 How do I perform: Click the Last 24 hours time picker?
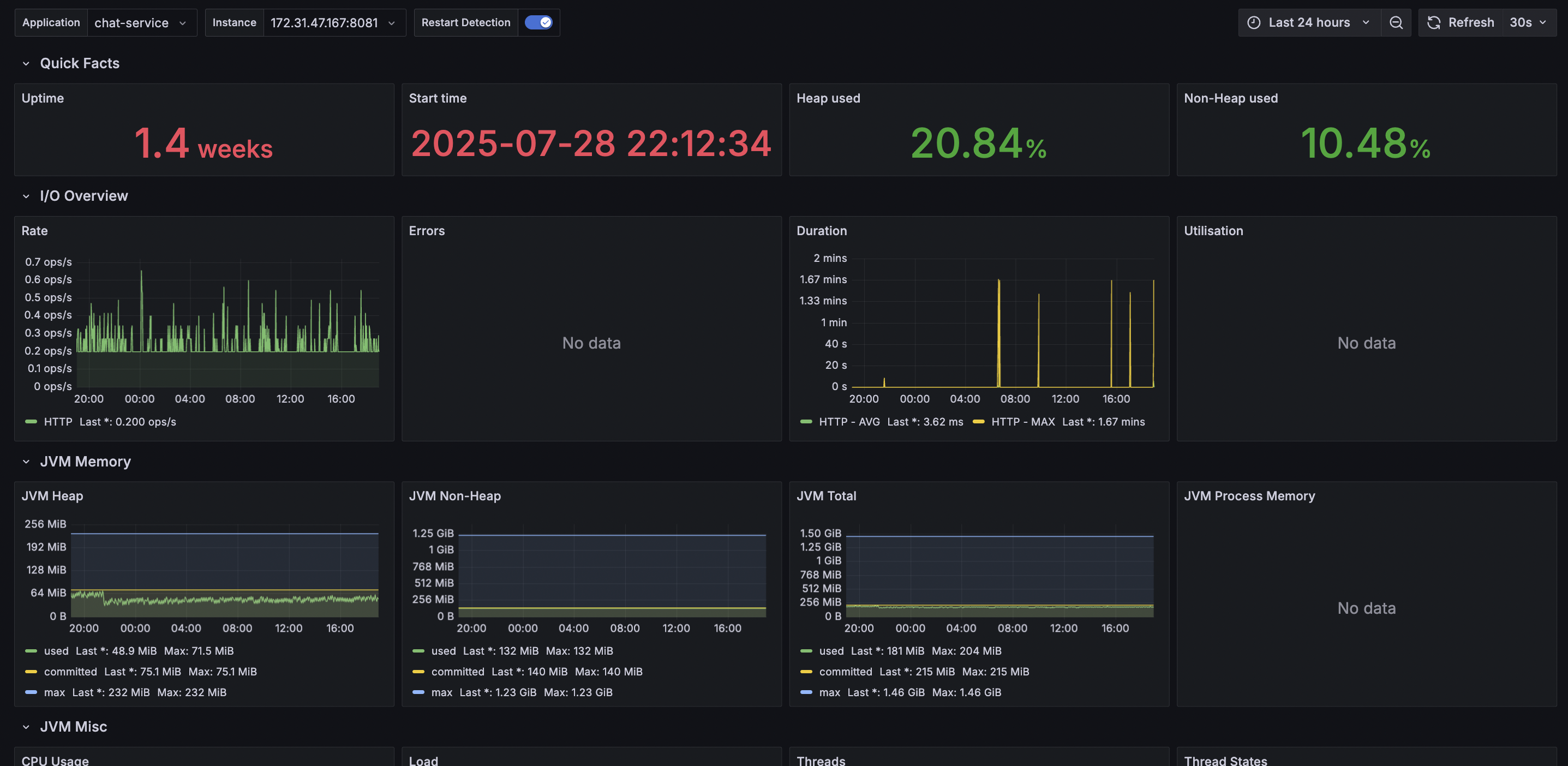(x=1309, y=22)
